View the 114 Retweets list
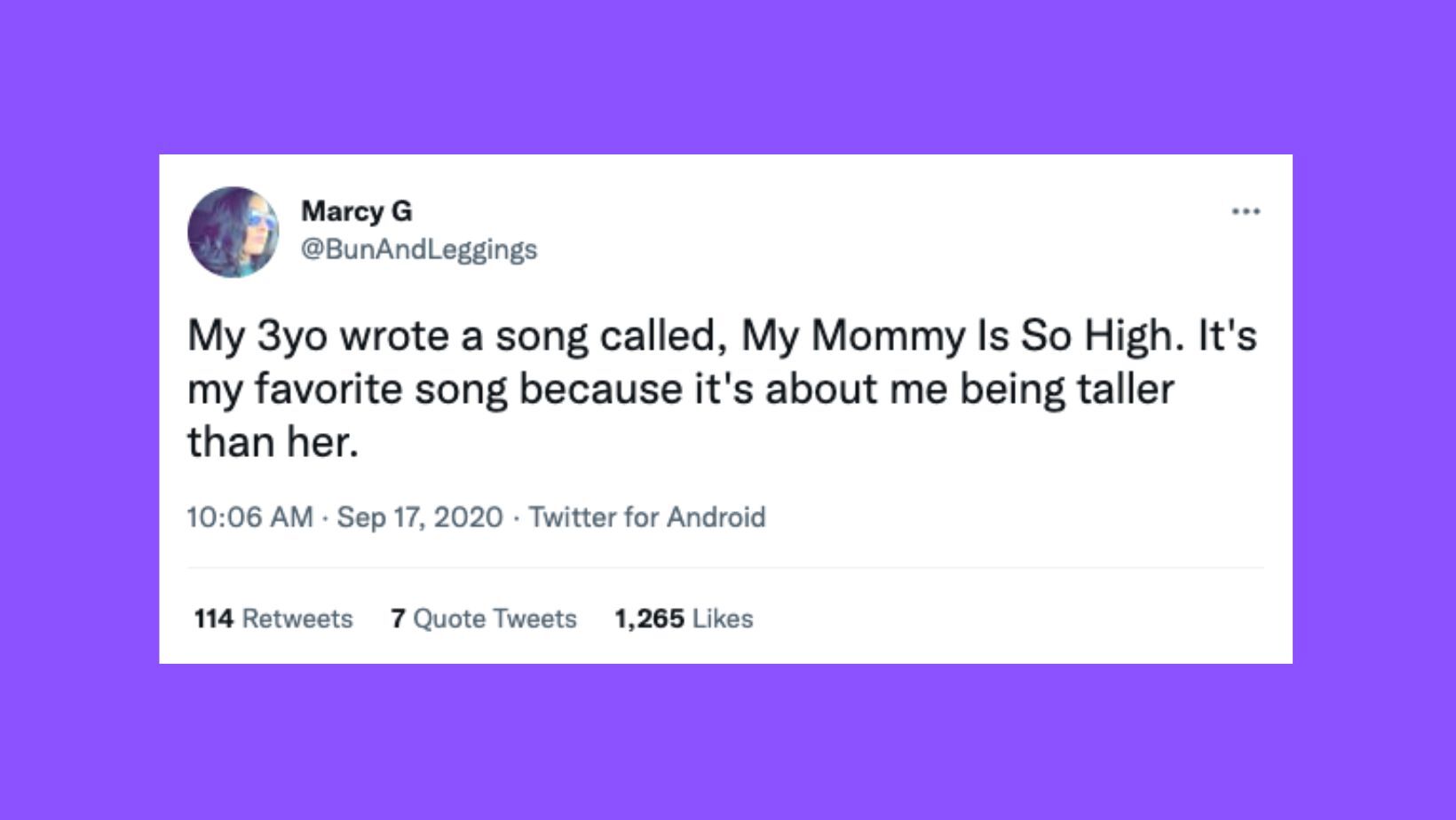Screen dimensions: 1456x820 pyautogui.click(x=273, y=619)
